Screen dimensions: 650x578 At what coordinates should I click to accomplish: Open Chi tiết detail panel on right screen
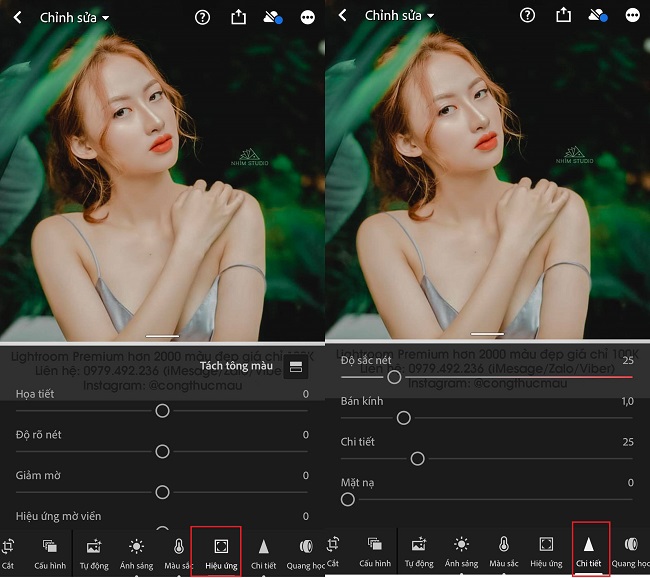click(x=588, y=551)
